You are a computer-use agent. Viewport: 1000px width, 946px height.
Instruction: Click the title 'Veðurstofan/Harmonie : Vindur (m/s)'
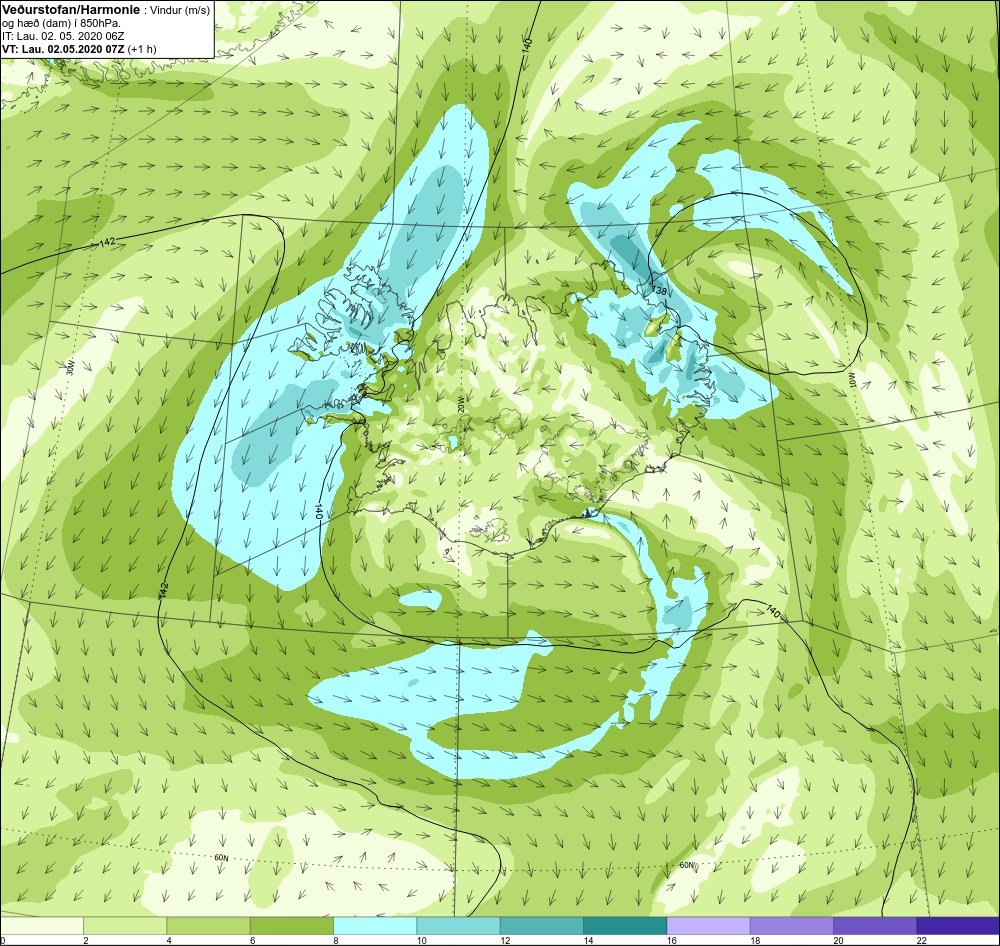[x=106, y=10]
